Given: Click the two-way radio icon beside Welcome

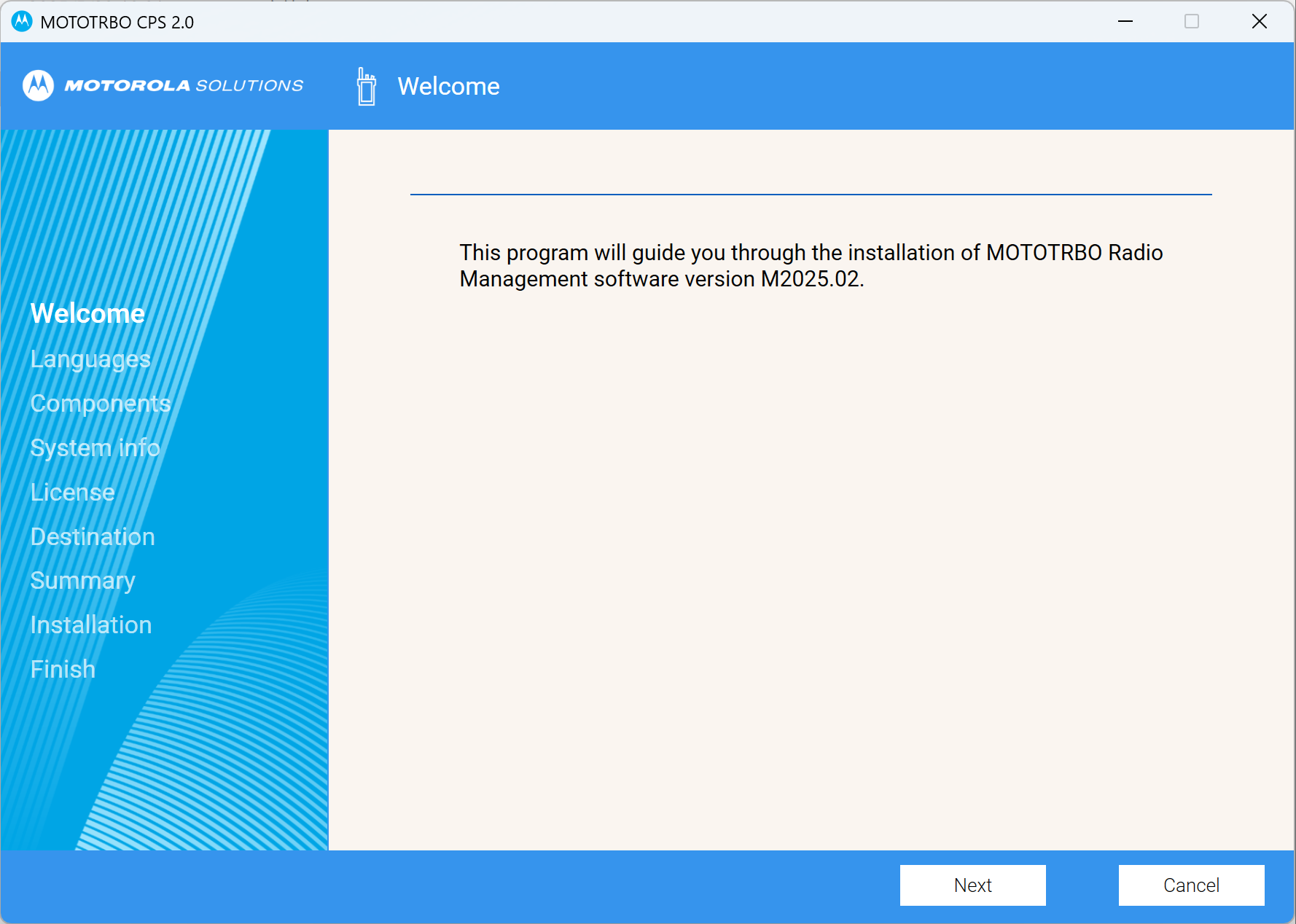Looking at the screenshot, I should click(367, 87).
